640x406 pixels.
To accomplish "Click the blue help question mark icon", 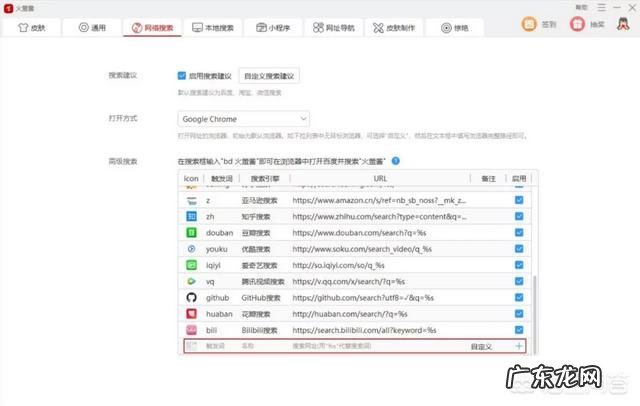I will 396,161.
